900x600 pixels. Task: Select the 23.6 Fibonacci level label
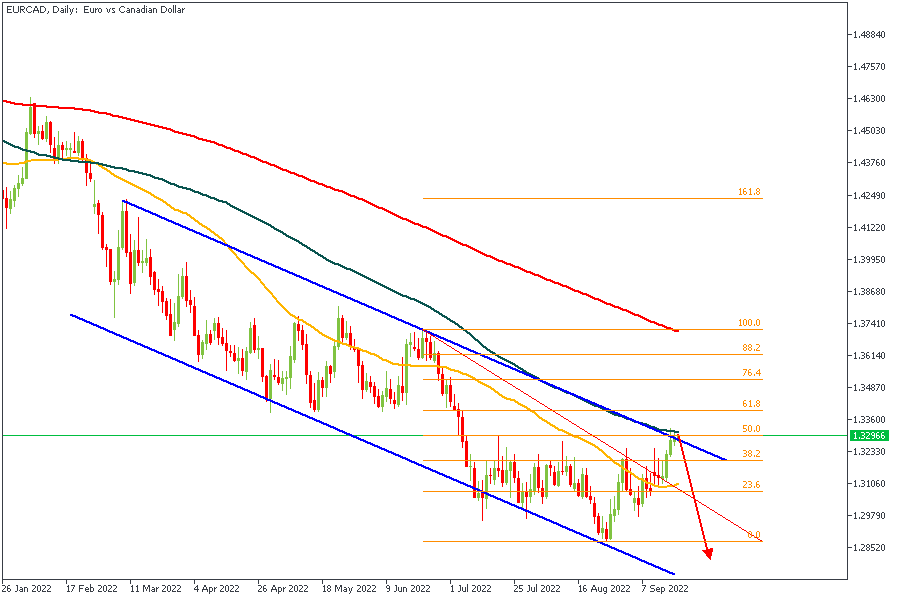750,485
